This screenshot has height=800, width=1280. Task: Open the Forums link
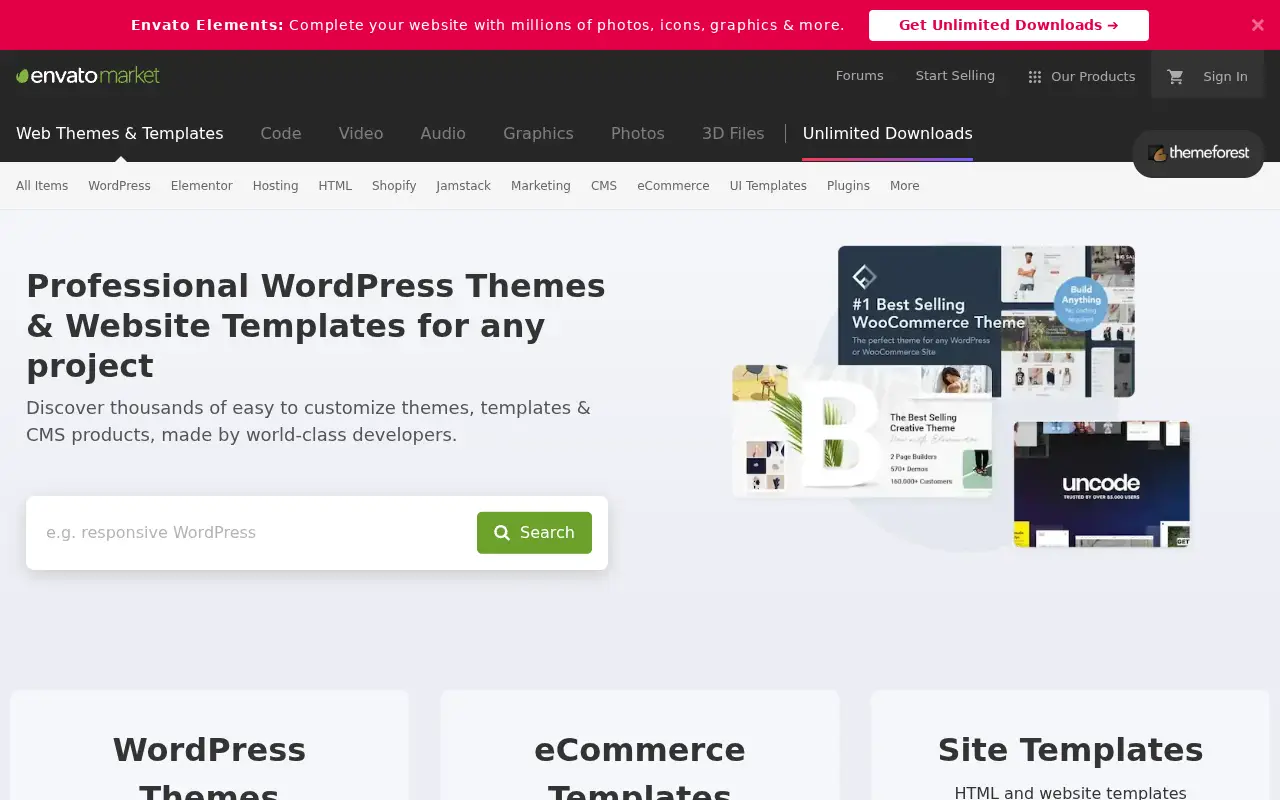[x=860, y=76]
